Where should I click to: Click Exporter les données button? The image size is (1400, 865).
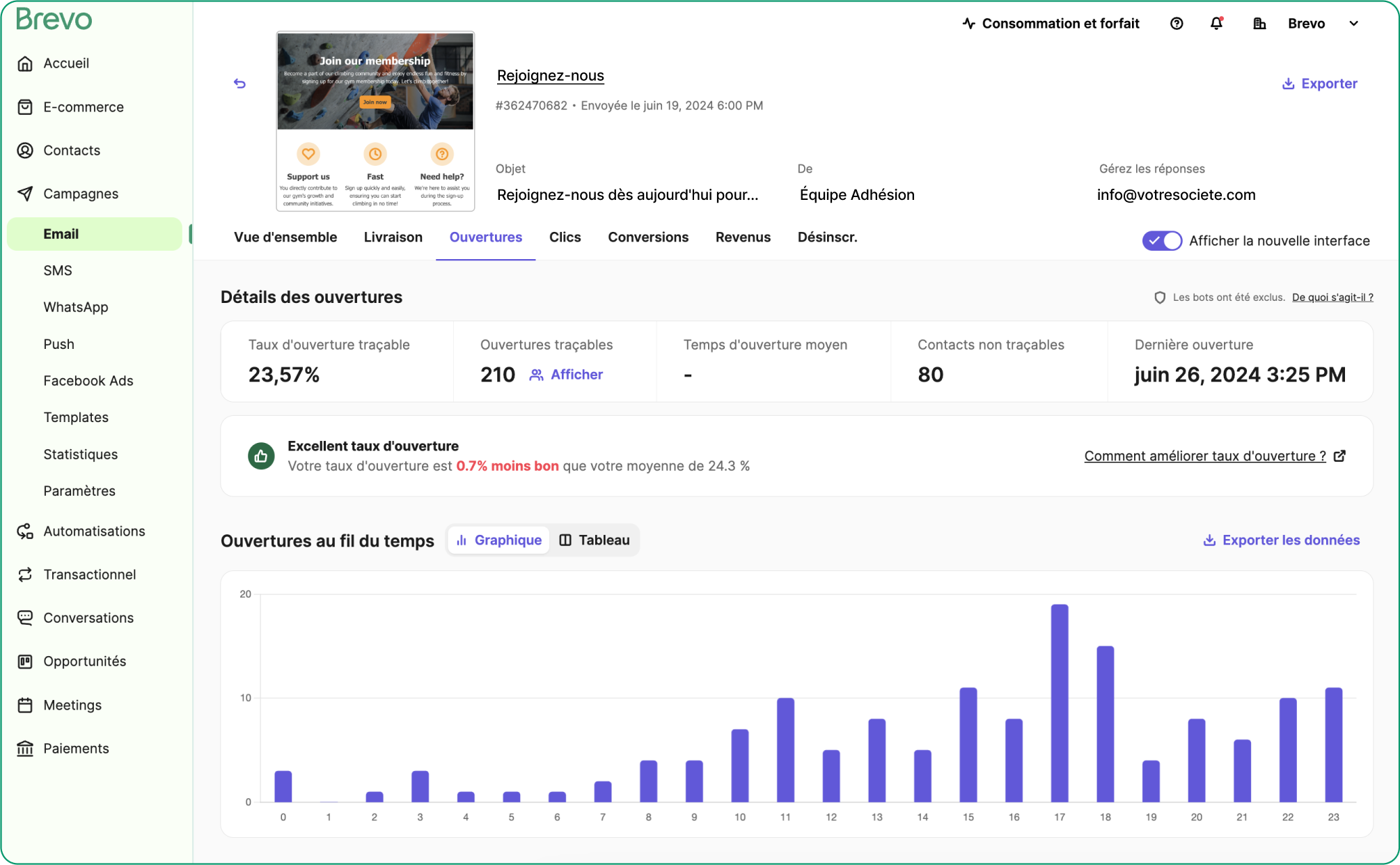(x=1281, y=540)
